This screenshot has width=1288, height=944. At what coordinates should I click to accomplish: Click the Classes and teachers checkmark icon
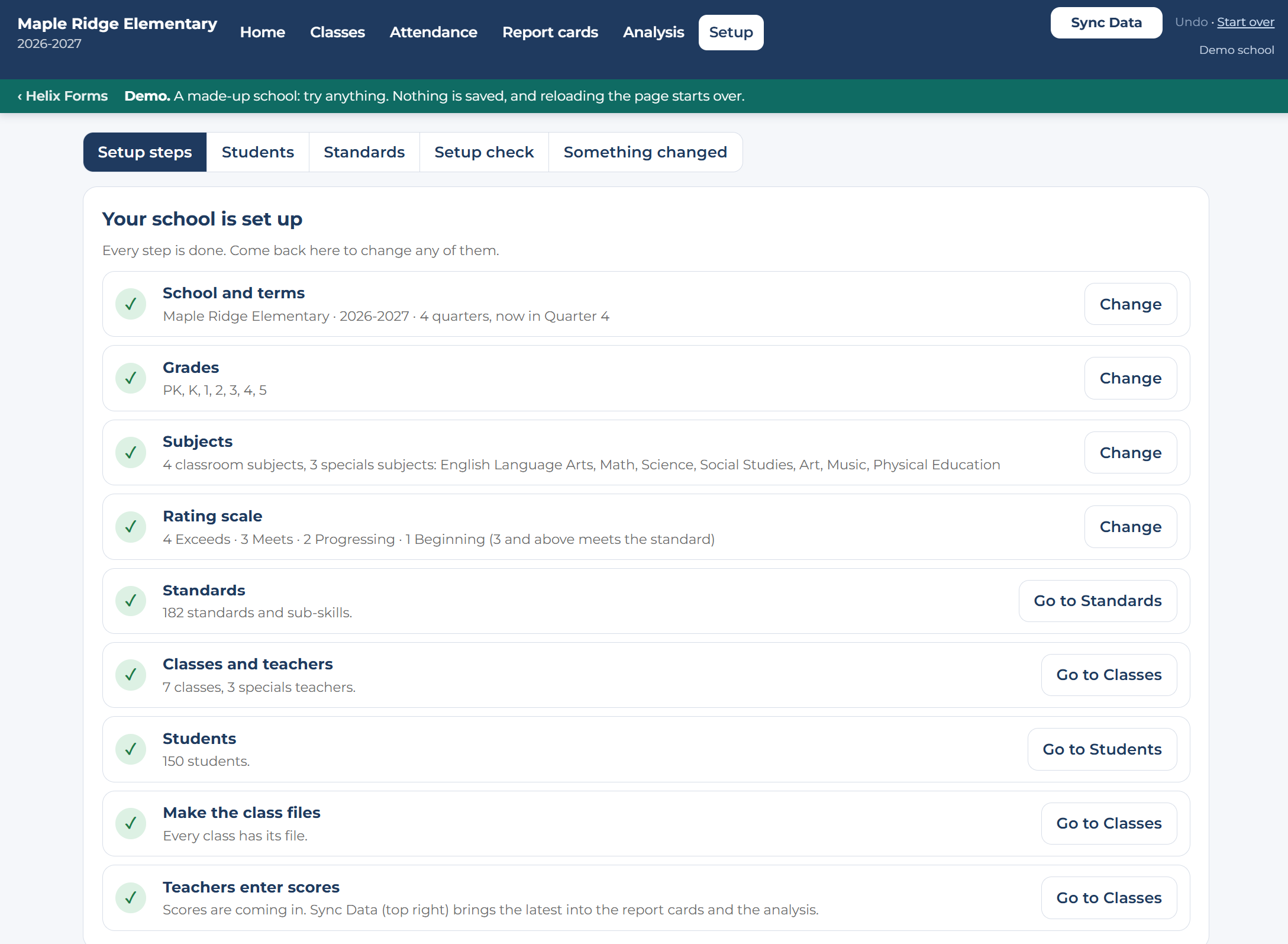coord(131,675)
